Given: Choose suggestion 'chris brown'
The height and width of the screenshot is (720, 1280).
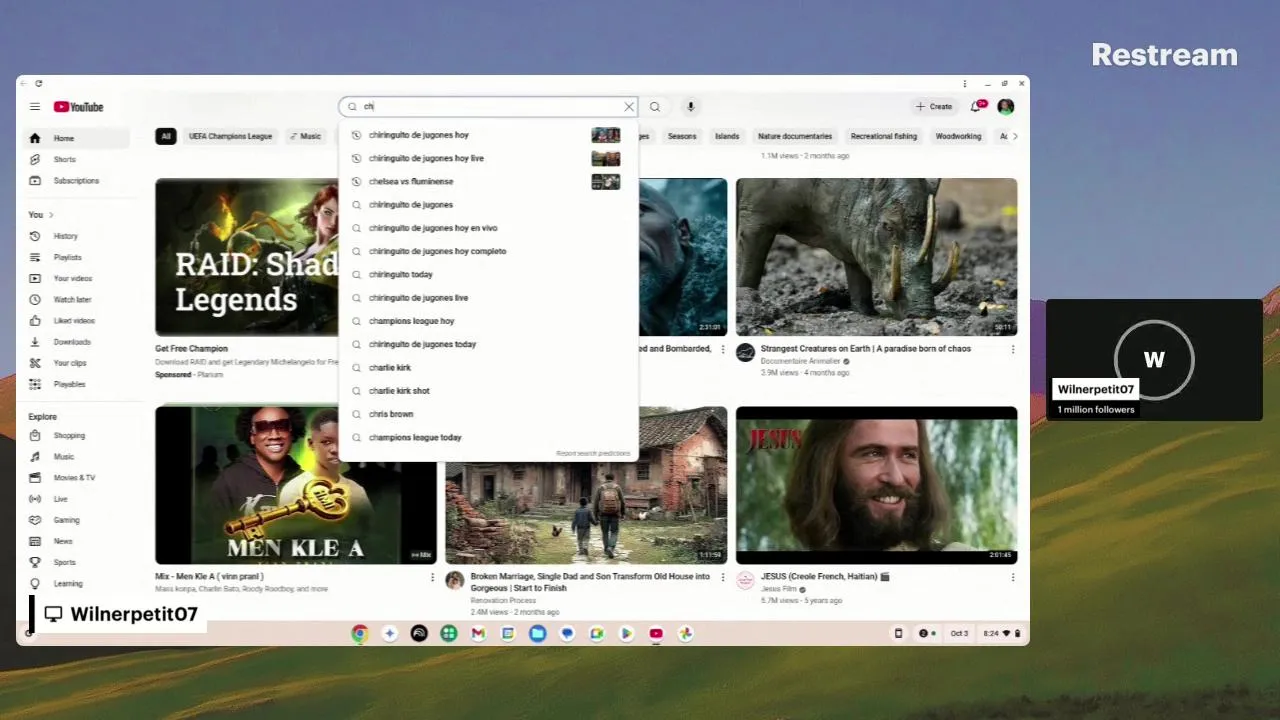Looking at the screenshot, I should 488,414.
